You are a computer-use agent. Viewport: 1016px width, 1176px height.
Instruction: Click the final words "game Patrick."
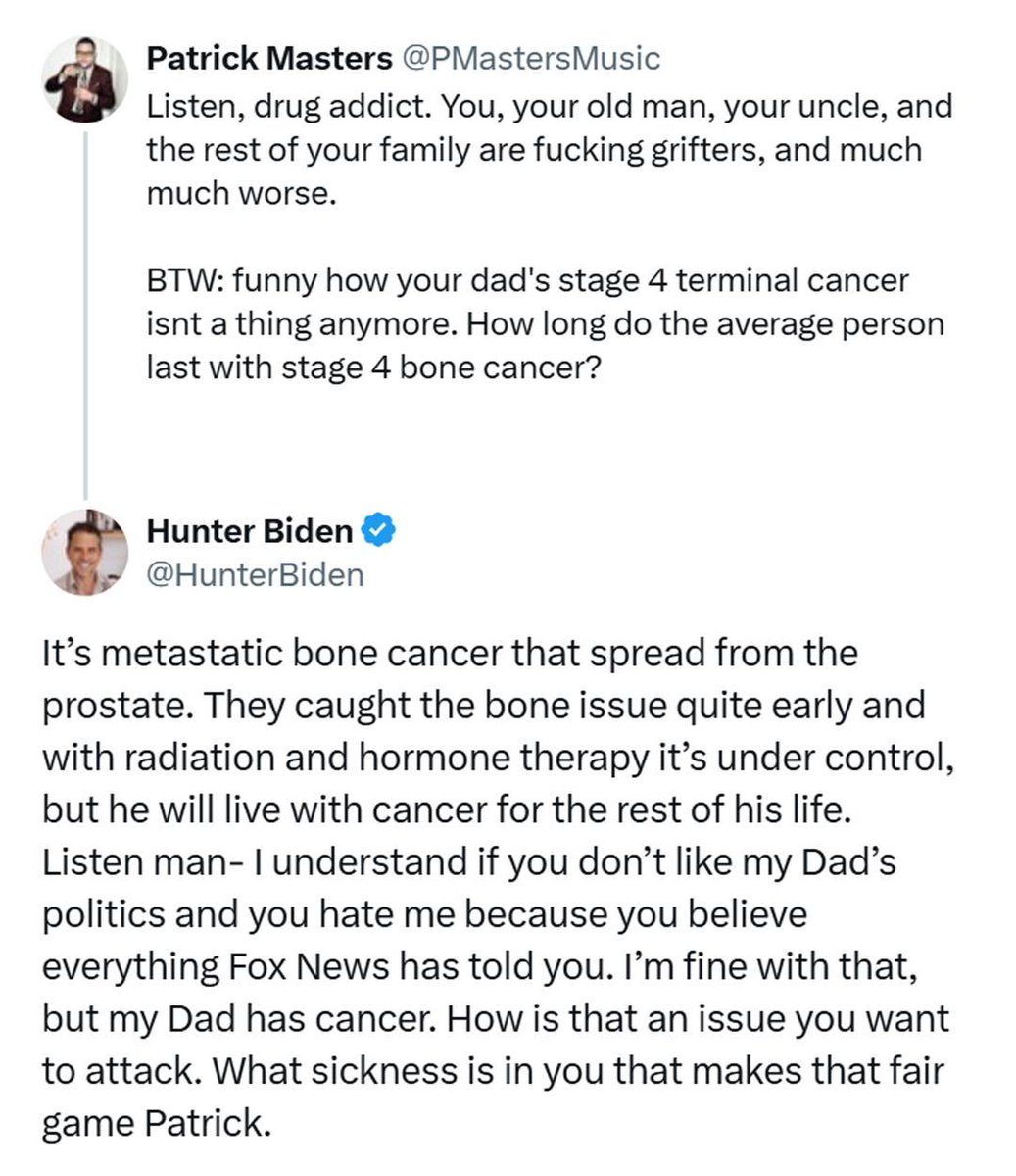(155, 1123)
